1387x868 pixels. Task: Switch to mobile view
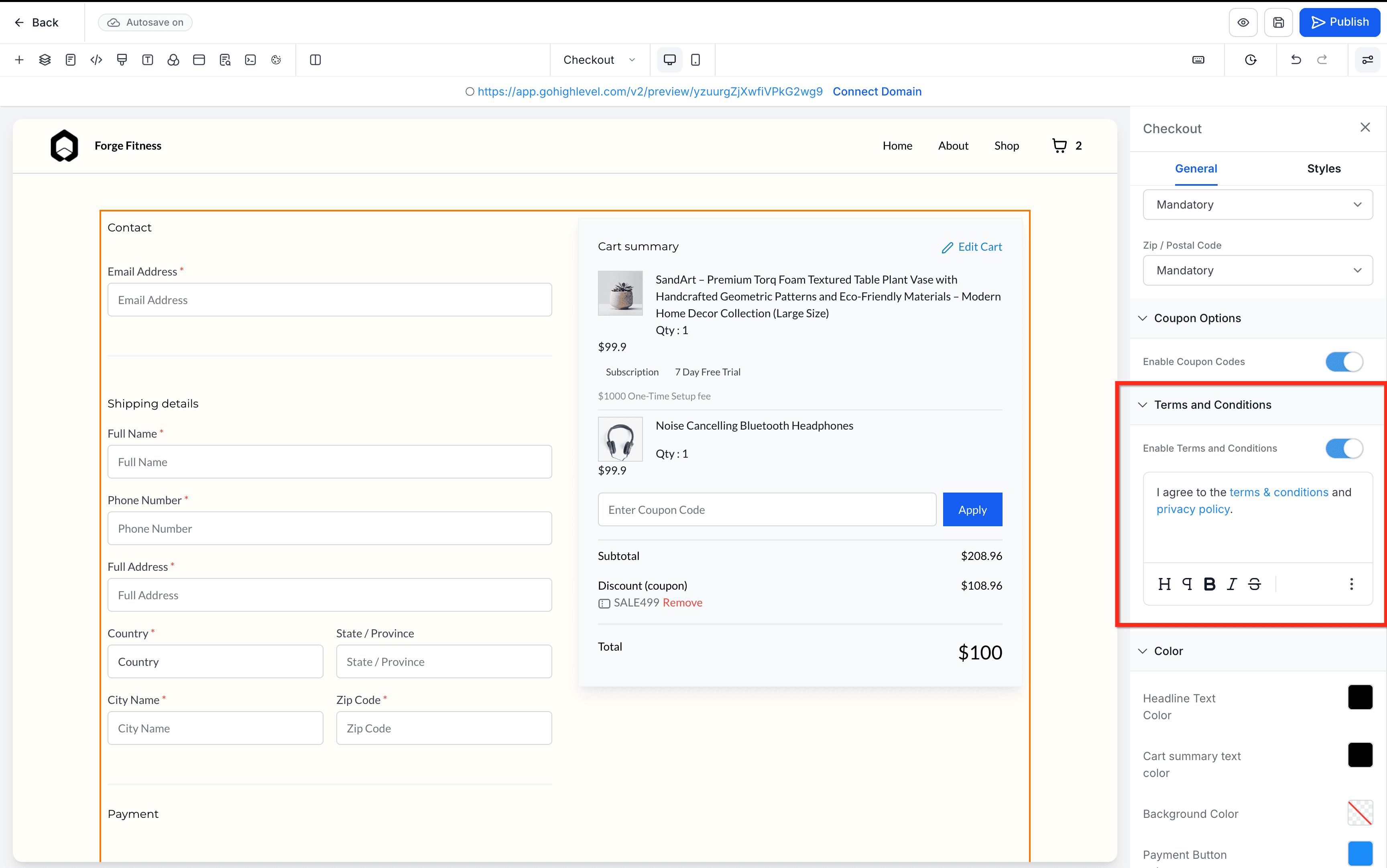(696, 60)
